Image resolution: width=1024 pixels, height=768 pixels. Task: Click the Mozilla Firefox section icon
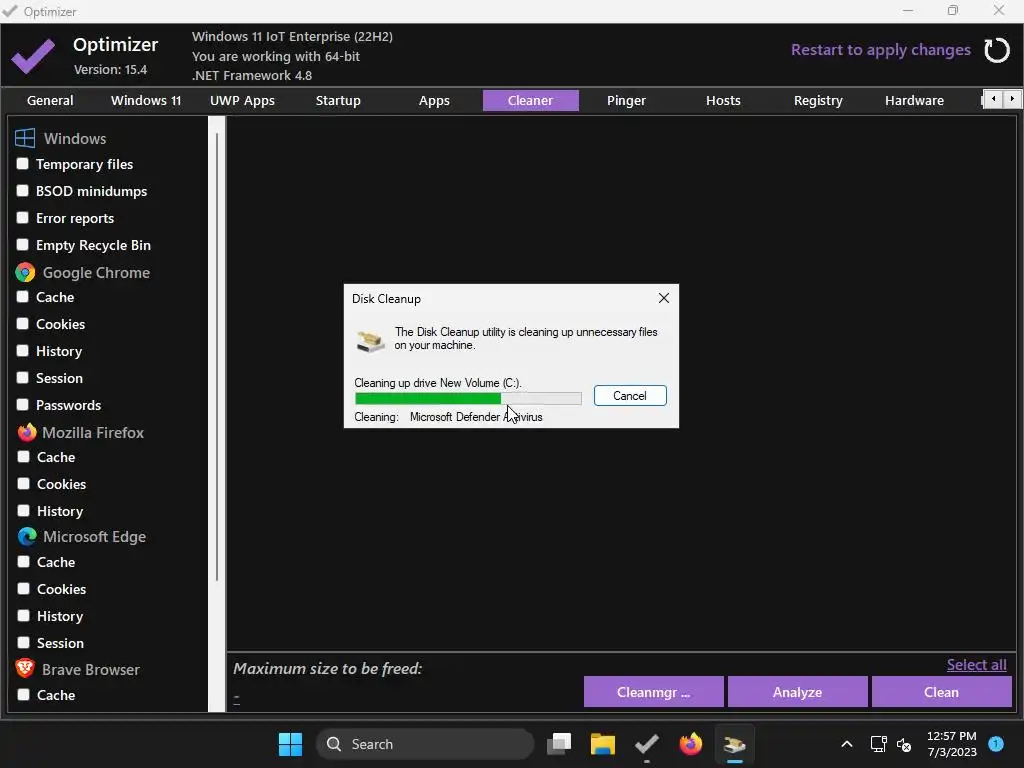[x=27, y=432]
